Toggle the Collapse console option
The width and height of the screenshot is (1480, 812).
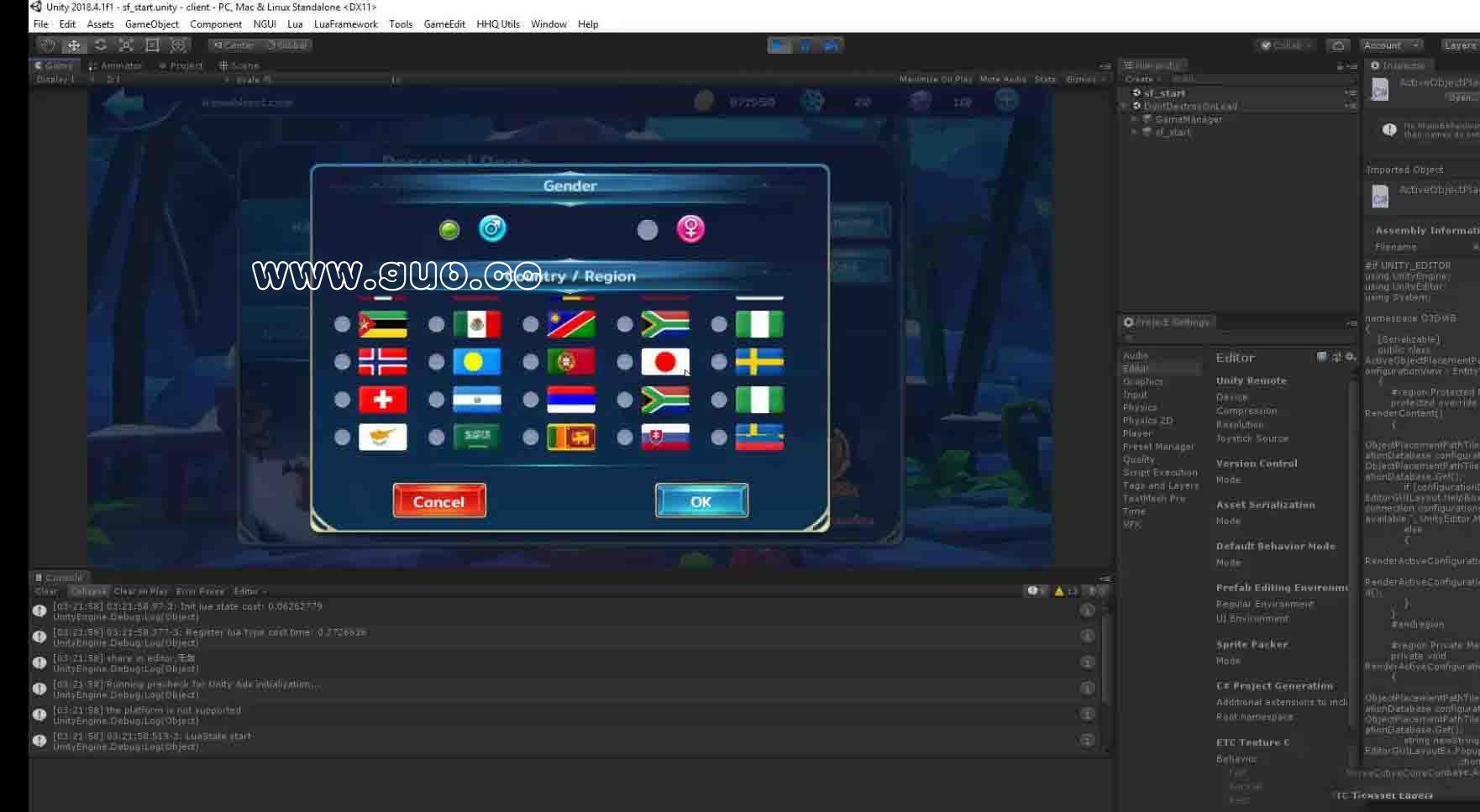[88, 591]
